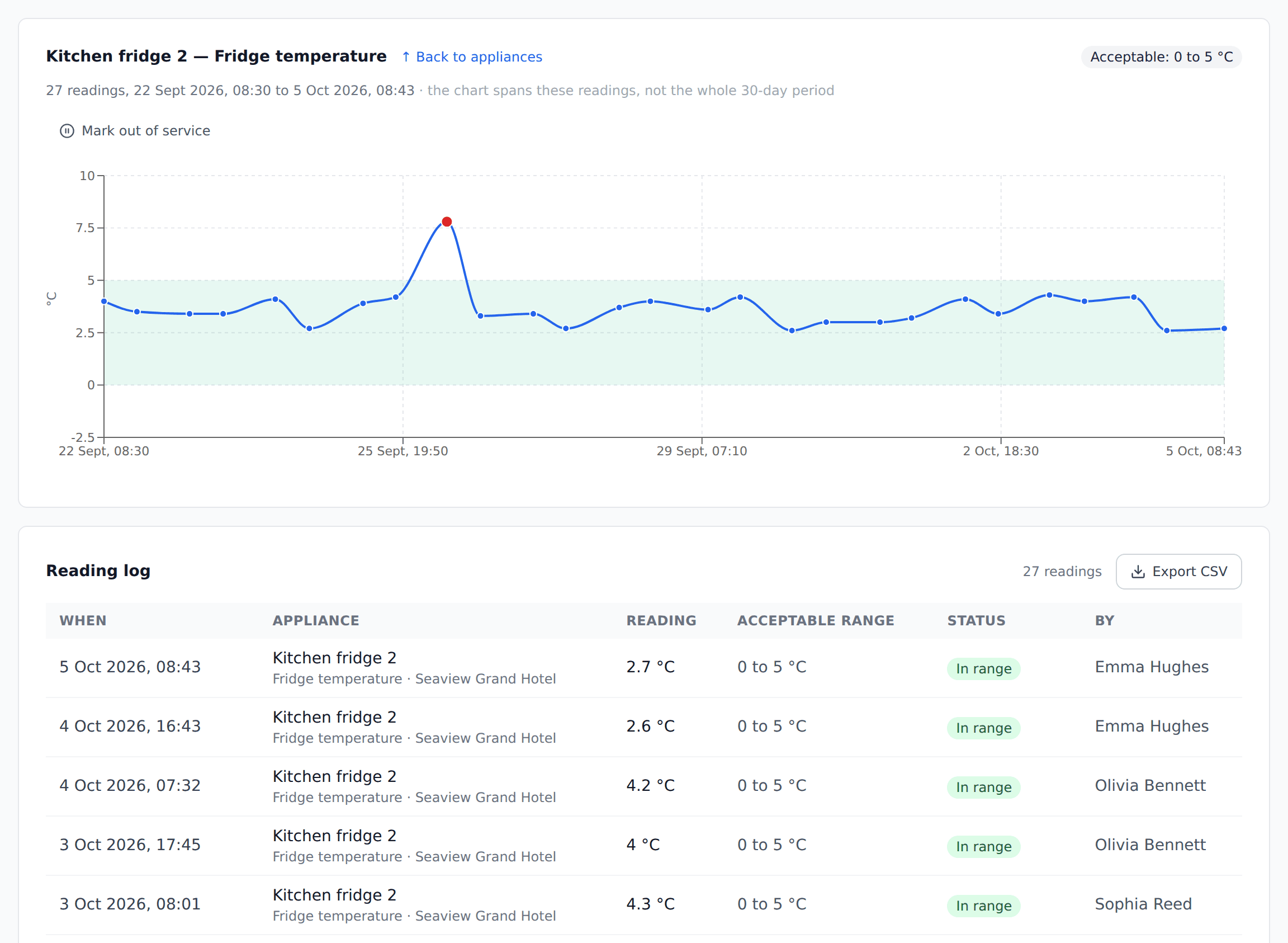Click the 29 Sept, 07:10 axis label
This screenshot has width=1288, height=943.
[x=702, y=451]
